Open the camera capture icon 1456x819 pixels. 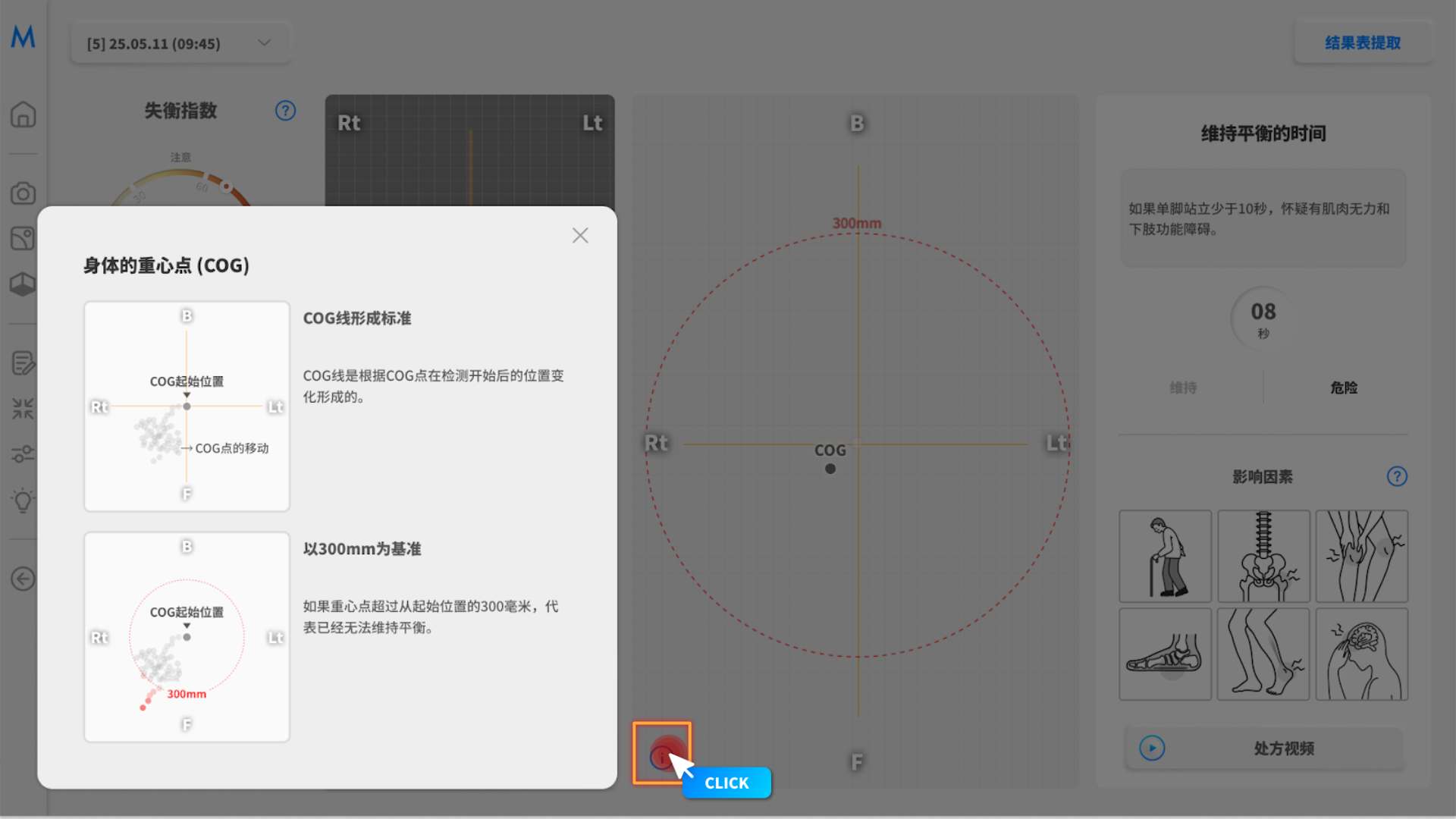(x=23, y=193)
